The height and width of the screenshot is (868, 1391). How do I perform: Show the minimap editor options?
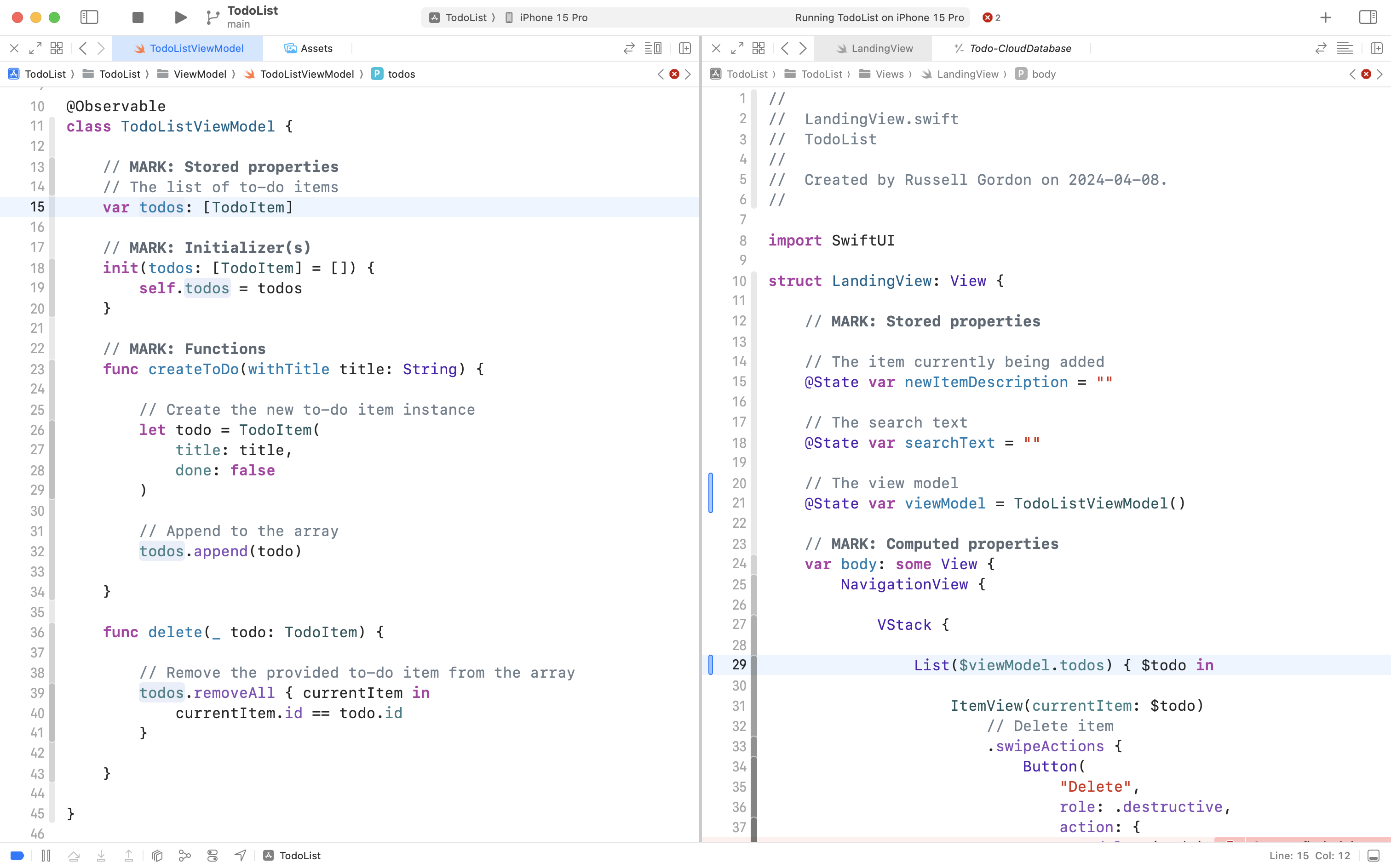(653, 48)
